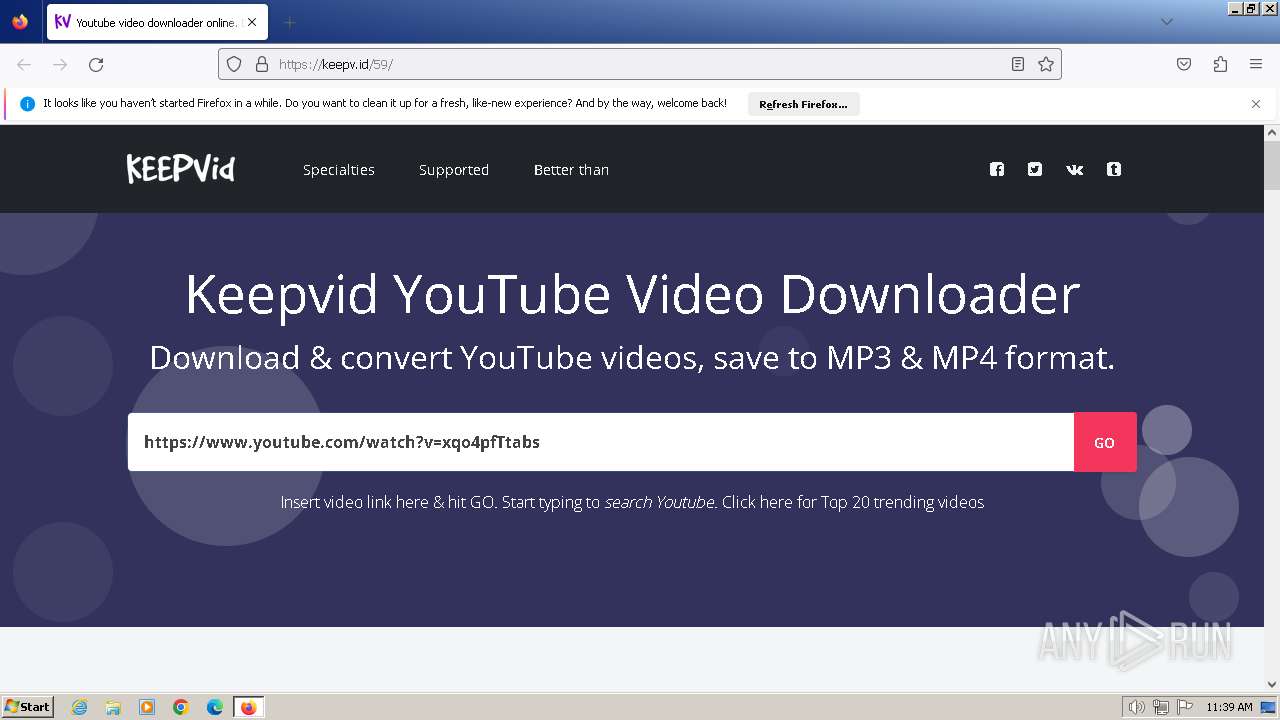Open Chrome from taskbar
The image size is (1280, 720).
pos(181,707)
